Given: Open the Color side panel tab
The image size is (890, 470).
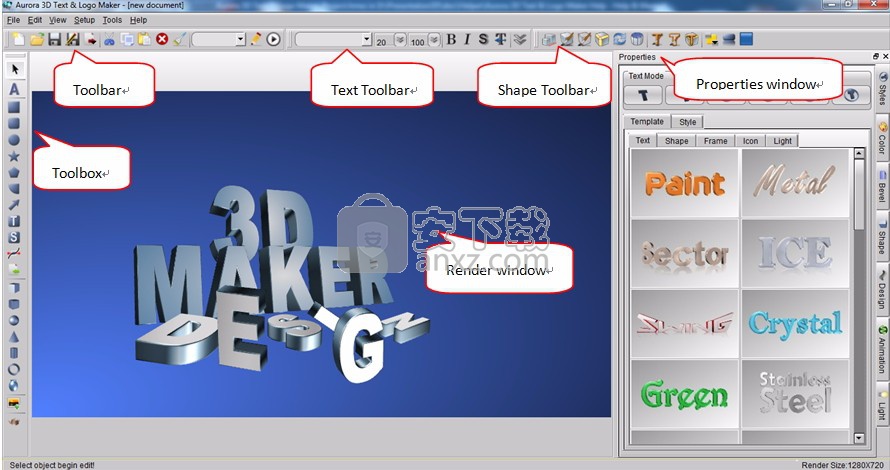Looking at the screenshot, I should (883, 139).
